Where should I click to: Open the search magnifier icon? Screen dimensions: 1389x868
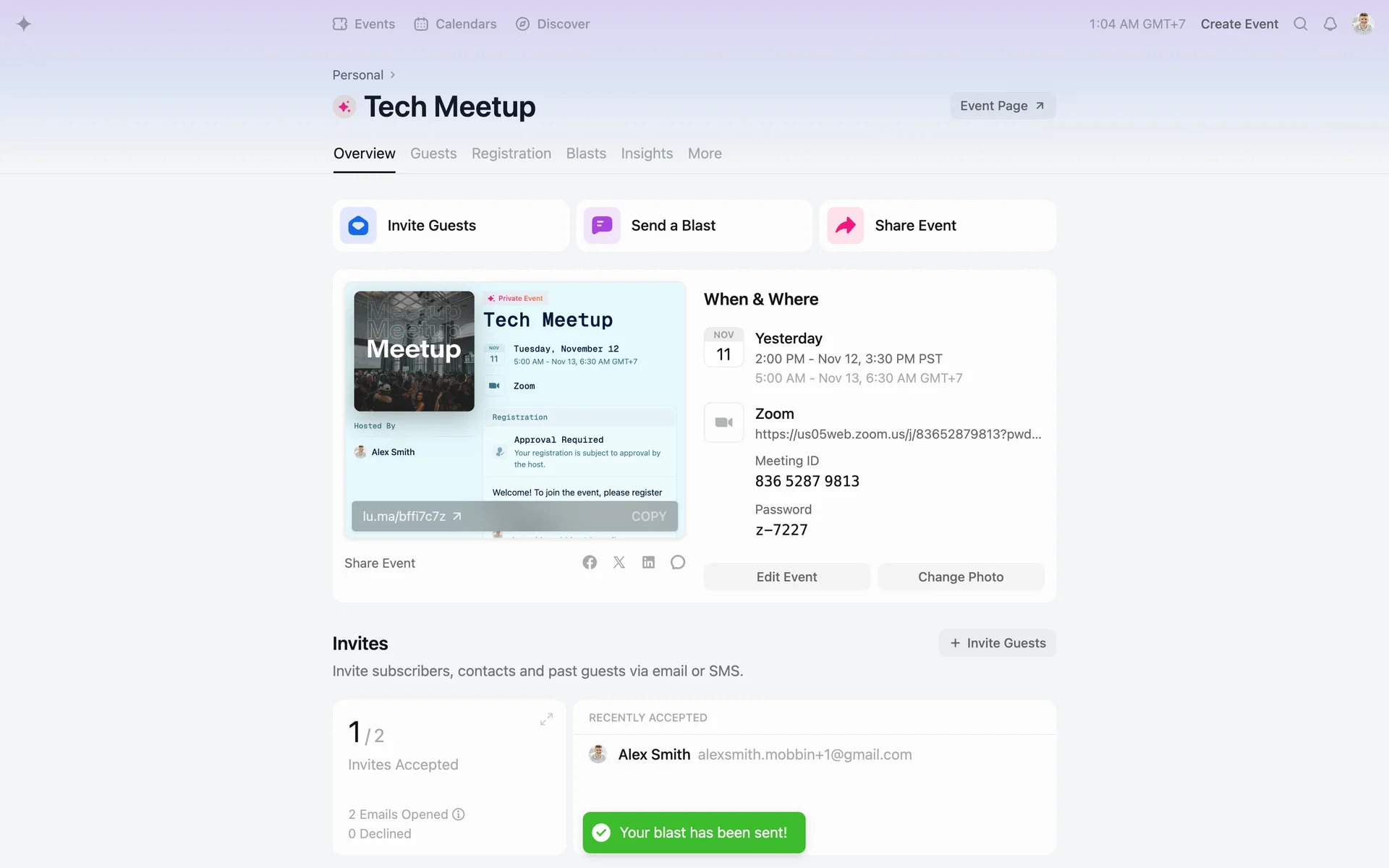(x=1300, y=24)
